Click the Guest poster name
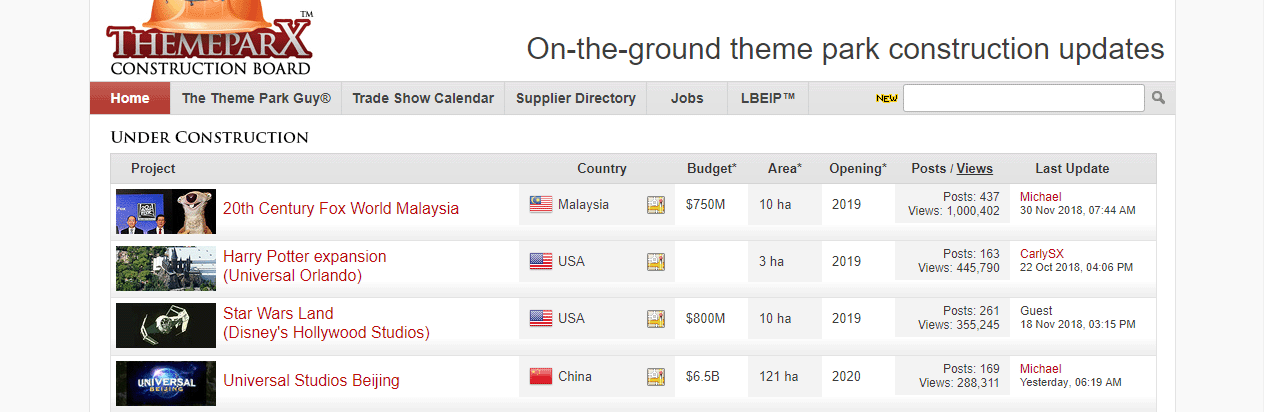The height and width of the screenshot is (412, 1264). click(1036, 311)
